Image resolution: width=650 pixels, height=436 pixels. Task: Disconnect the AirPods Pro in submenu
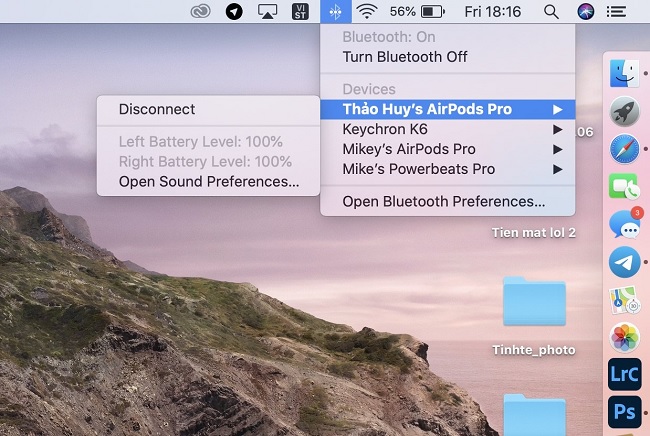point(208,109)
